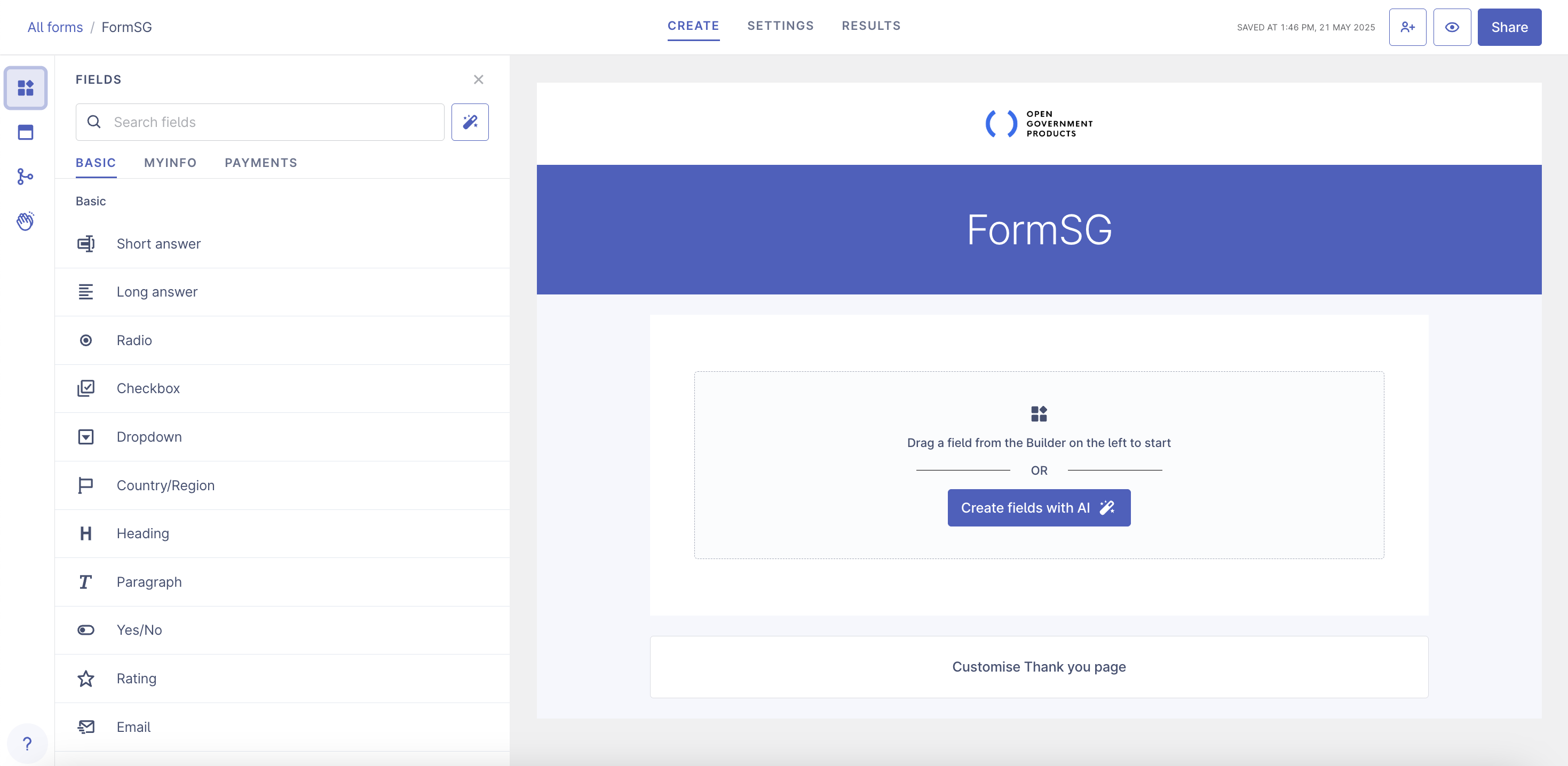Click the Share button

coord(1508,27)
